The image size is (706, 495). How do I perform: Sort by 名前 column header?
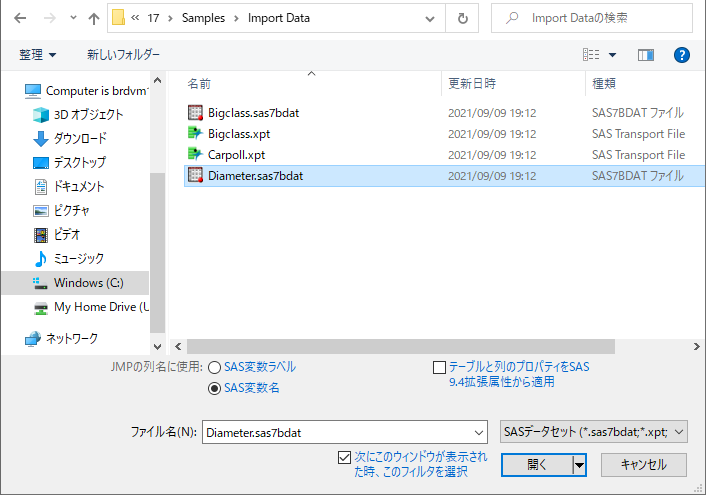[x=199, y=84]
